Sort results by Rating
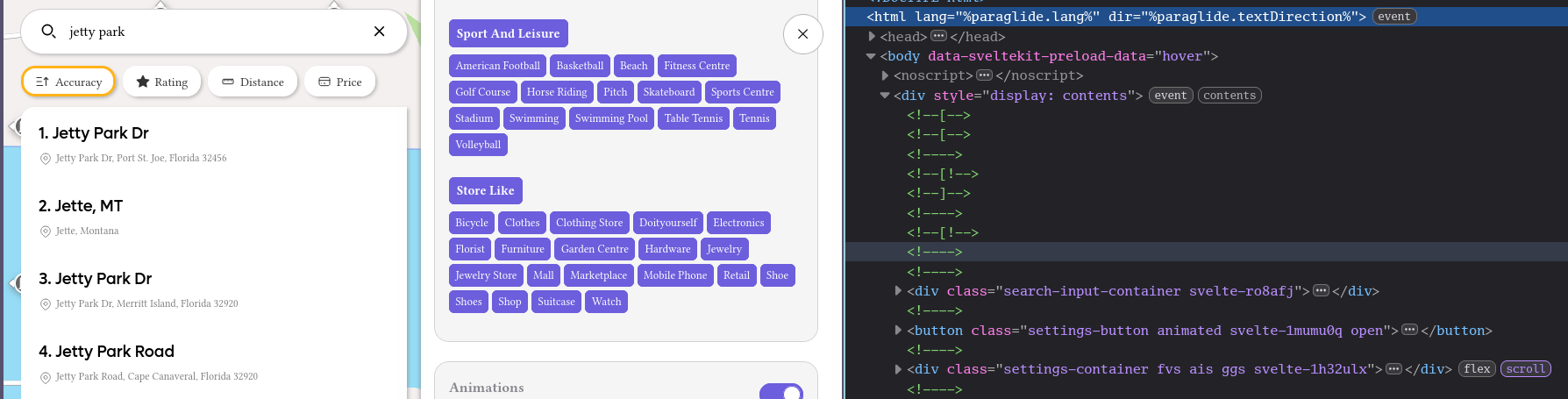The height and width of the screenshot is (399, 1568). pyautogui.click(x=162, y=82)
